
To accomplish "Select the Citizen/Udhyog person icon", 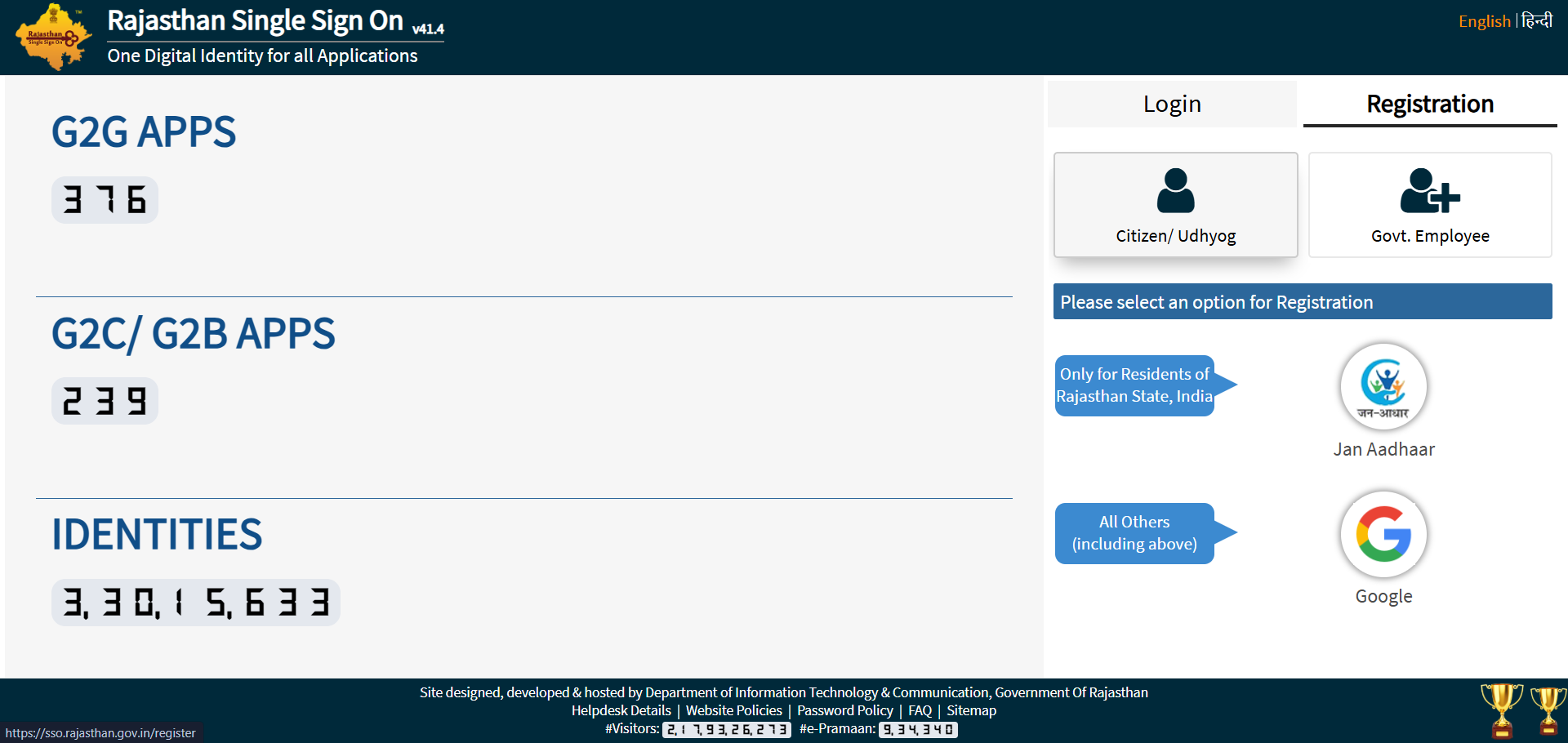I will click(1175, 191).
